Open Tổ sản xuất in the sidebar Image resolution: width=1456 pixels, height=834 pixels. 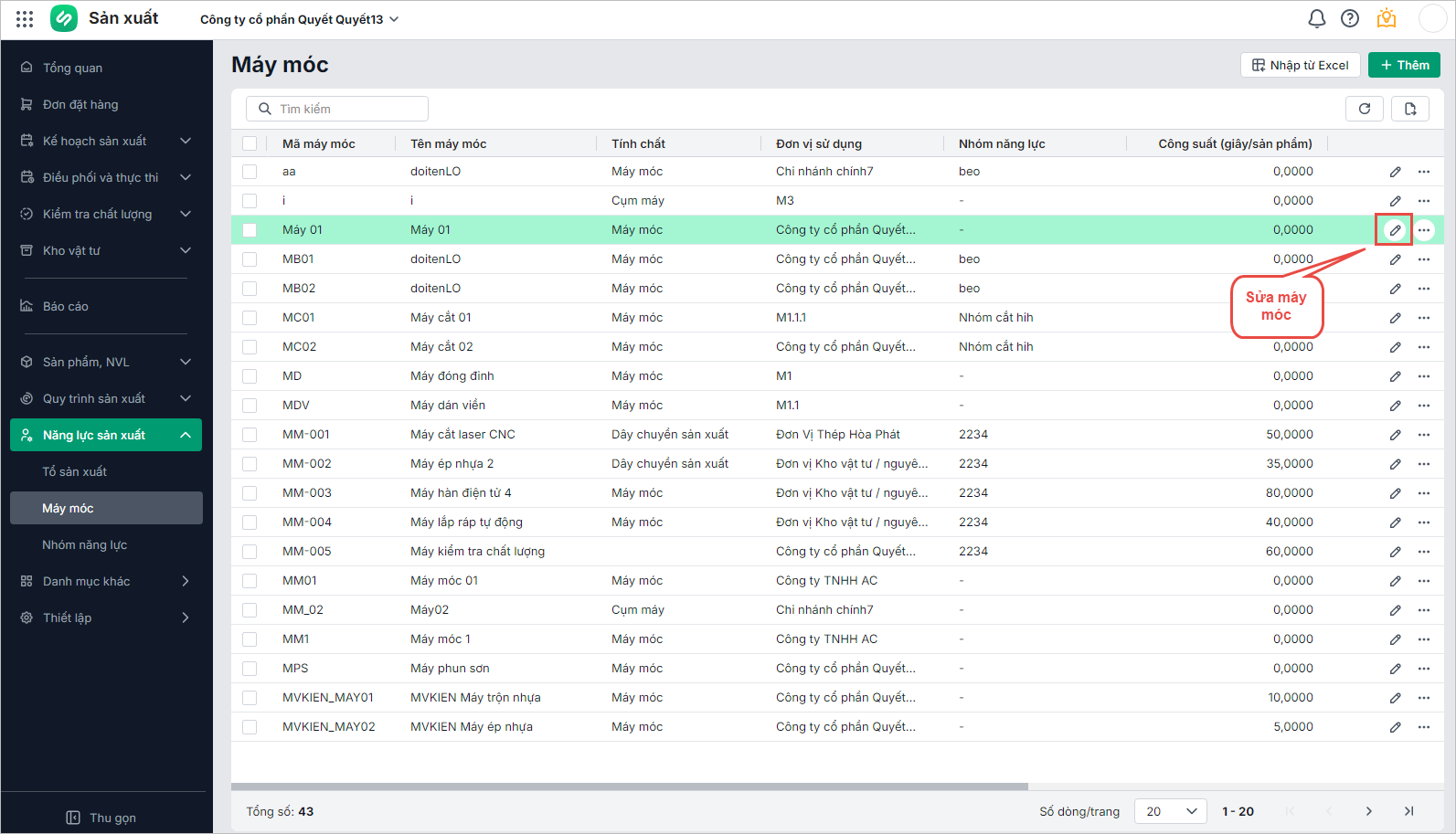pos(74,471)
